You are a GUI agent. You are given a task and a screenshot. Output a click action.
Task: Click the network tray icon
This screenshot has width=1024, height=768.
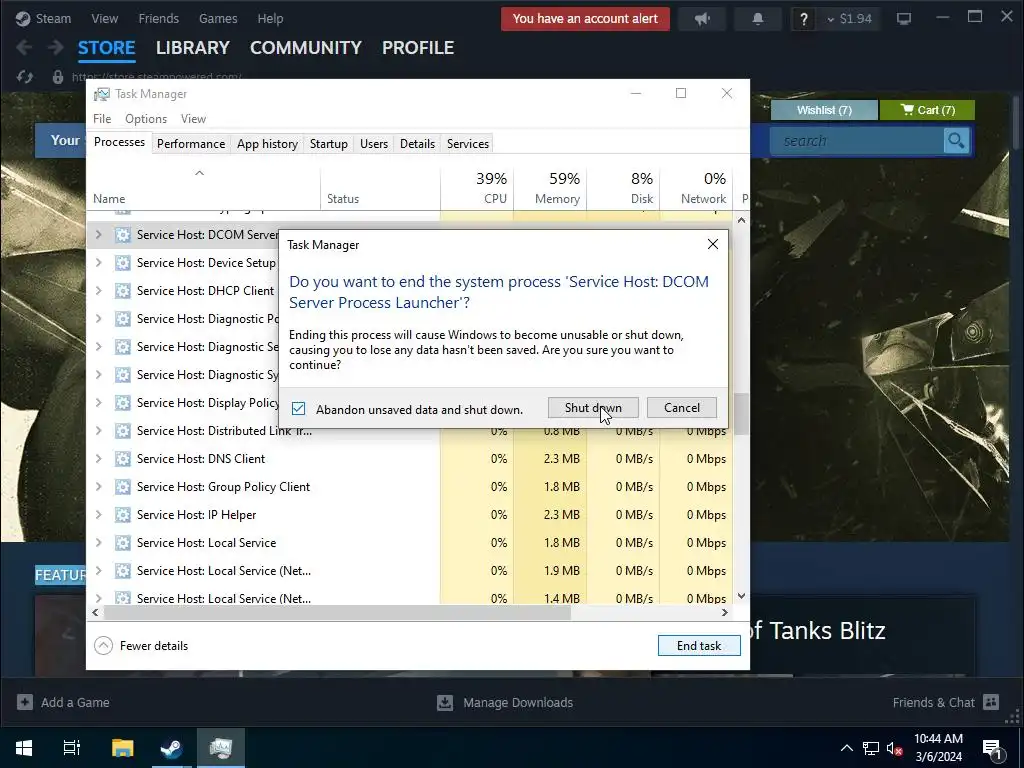click(x=871, y=748)
